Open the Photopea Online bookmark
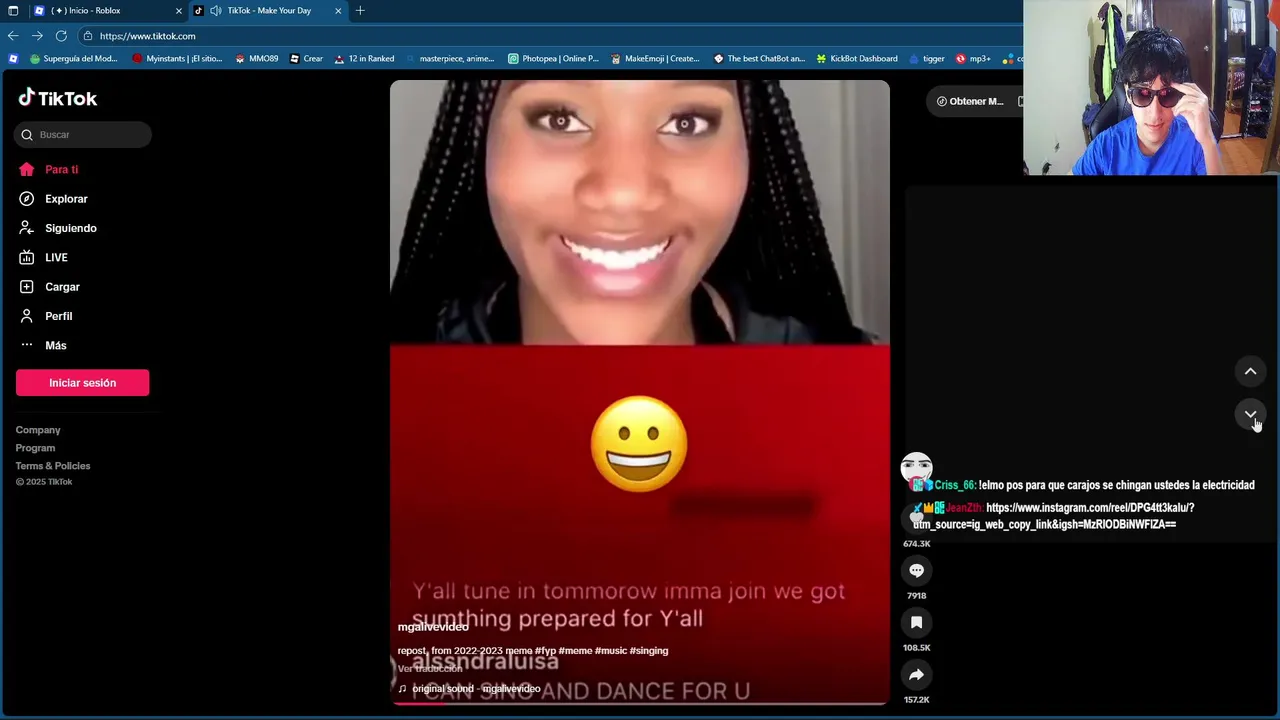Screen dimensions: 1280x720 click(553, 59)
